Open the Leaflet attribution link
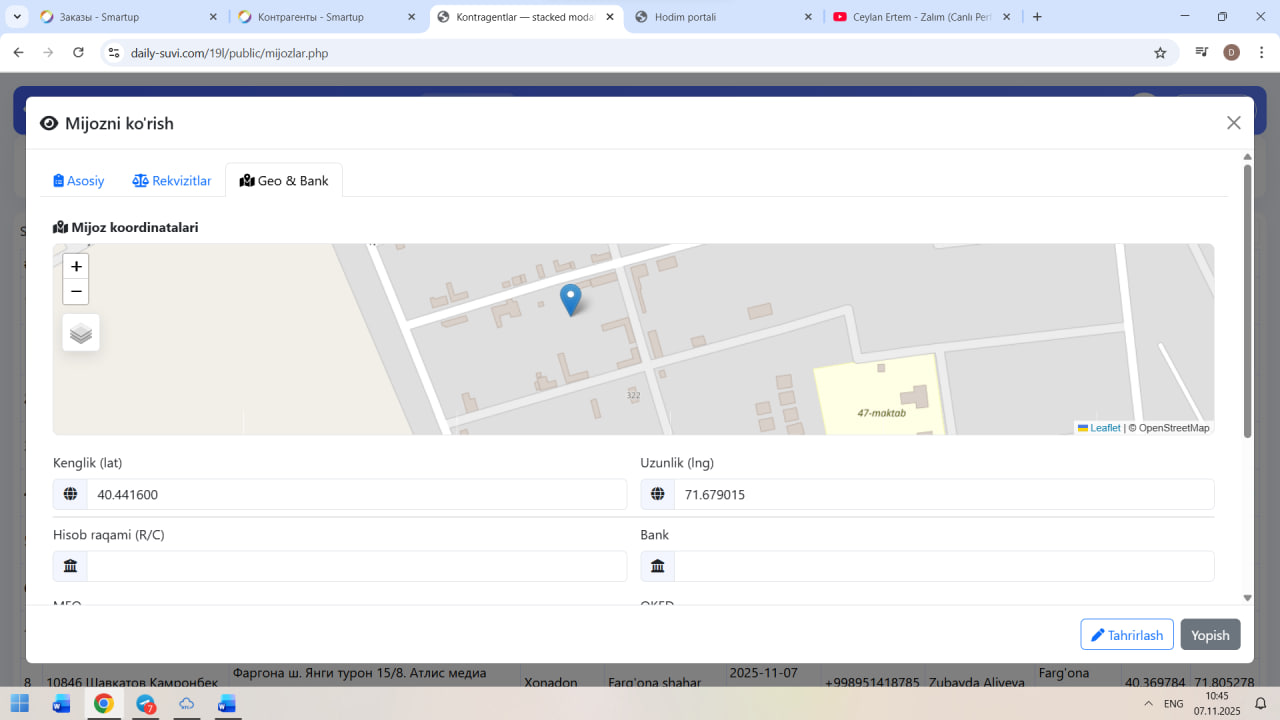 (1104, 428)
